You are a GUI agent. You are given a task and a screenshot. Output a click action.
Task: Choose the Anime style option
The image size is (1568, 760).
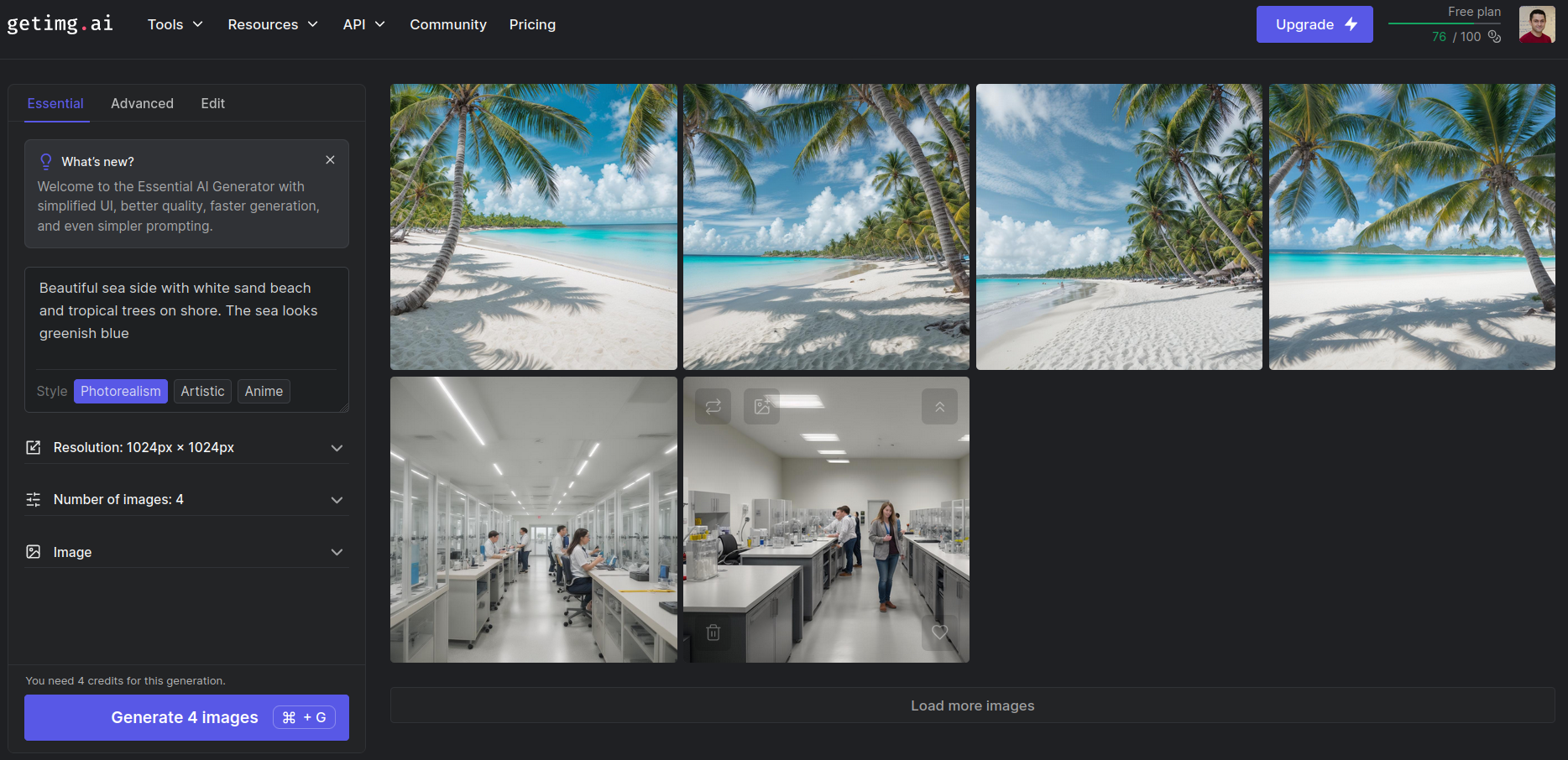click(x=264, y=392)
